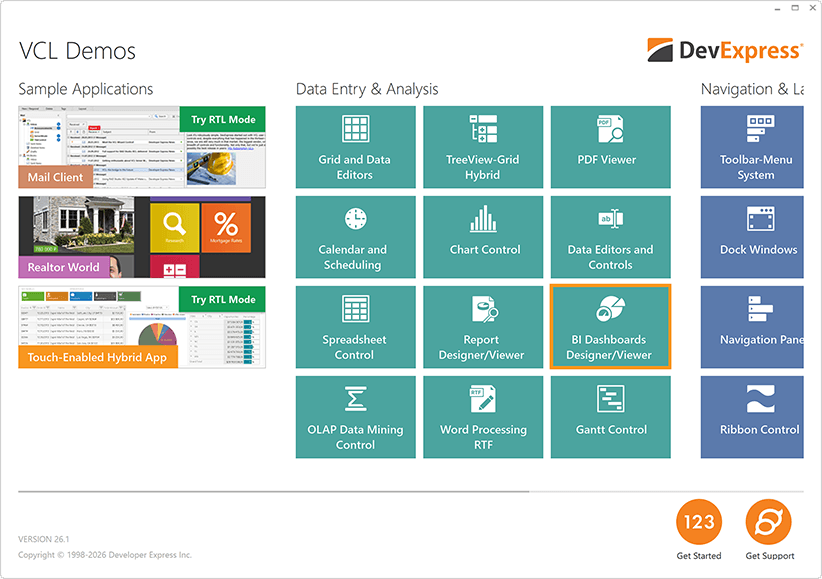Click the Mail Client label
The width and height of the screenshot is (822, 579).
pos(56,177)
